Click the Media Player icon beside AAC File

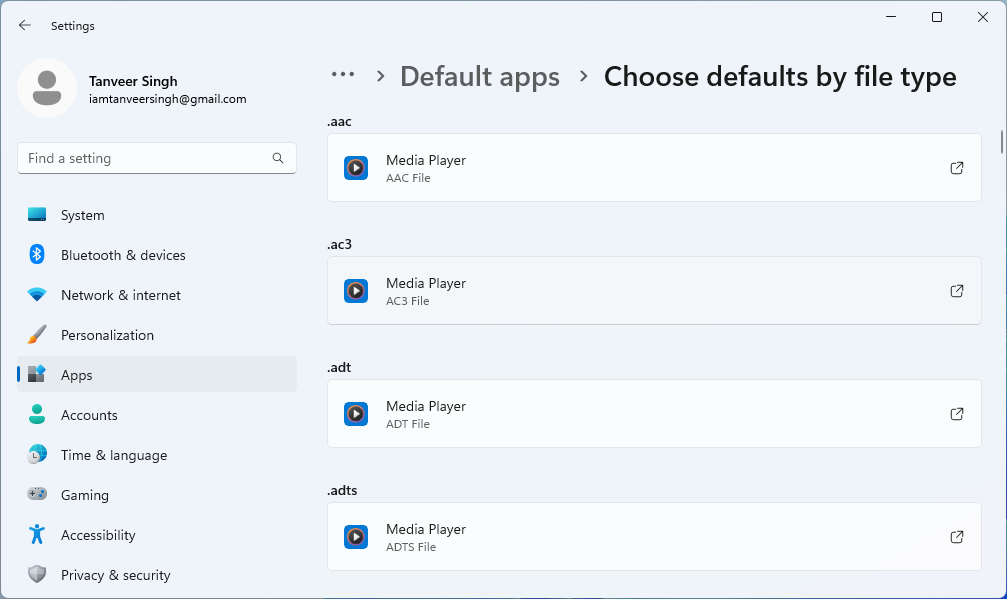[356, 168]
